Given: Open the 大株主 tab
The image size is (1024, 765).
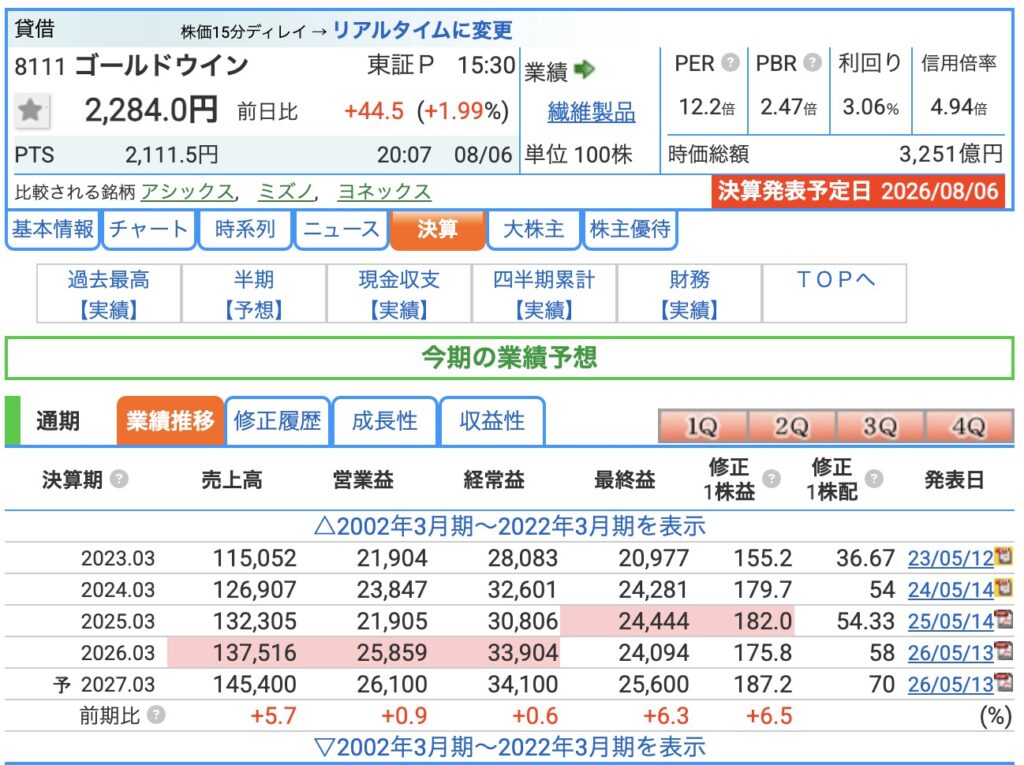Looking at the screenshot, I should coord(534,229).
